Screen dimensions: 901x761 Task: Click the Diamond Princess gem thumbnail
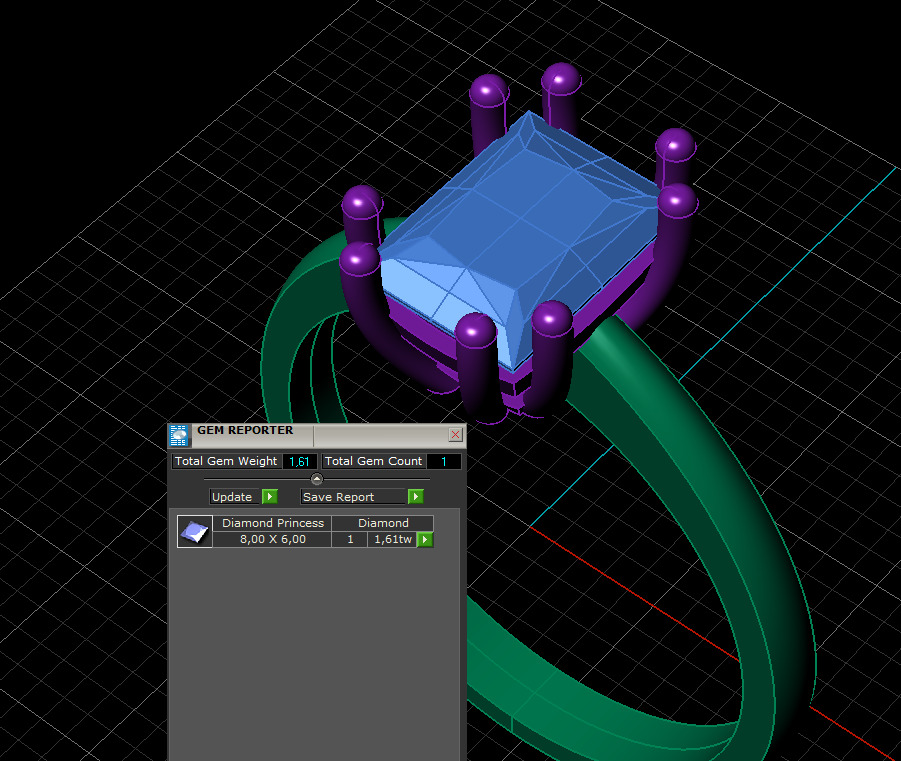click(195, 532)
